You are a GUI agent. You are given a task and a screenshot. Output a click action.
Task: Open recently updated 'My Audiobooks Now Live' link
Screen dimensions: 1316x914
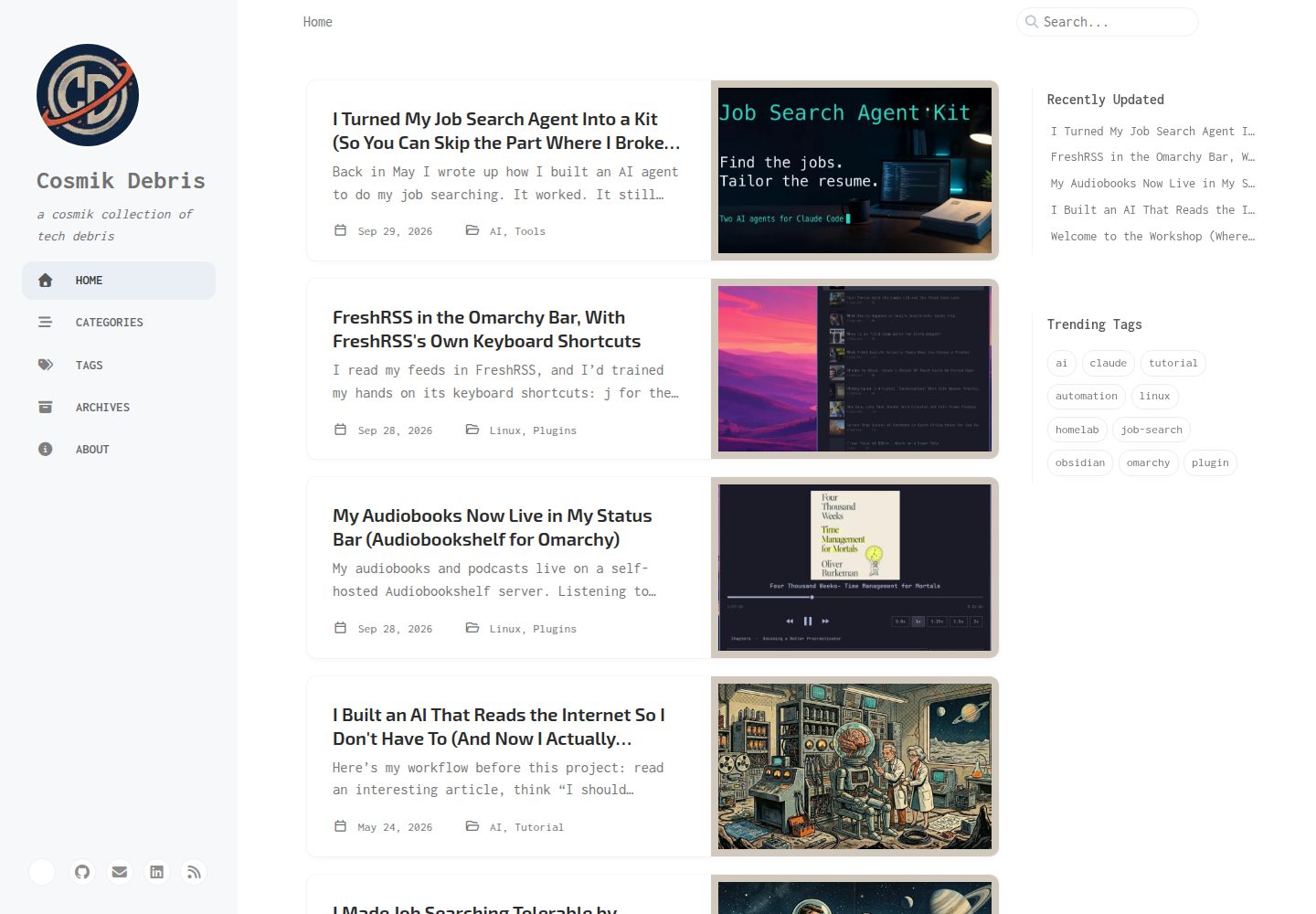pos(1152,184)
